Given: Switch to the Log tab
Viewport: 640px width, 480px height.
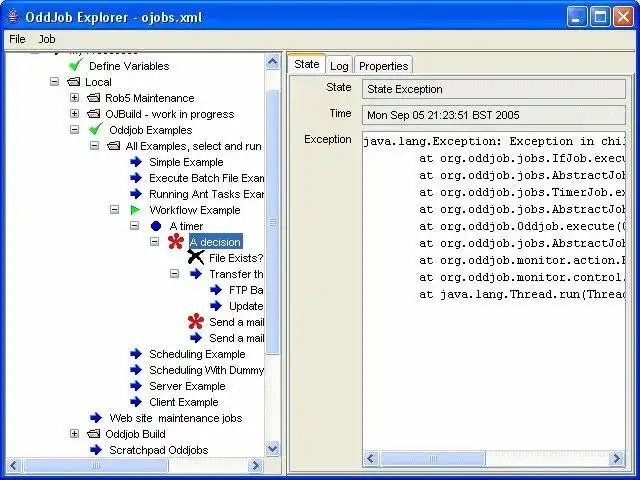Looking at the screenshot, I should (339, 66).
